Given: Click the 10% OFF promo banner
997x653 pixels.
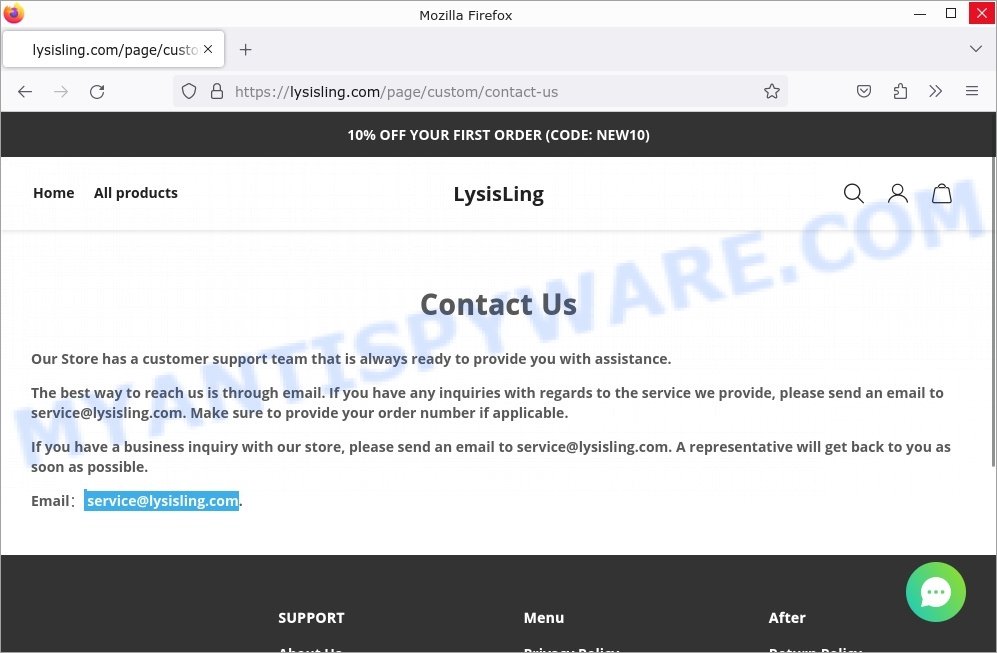Looking at the screenshot, I should (498, 135).
